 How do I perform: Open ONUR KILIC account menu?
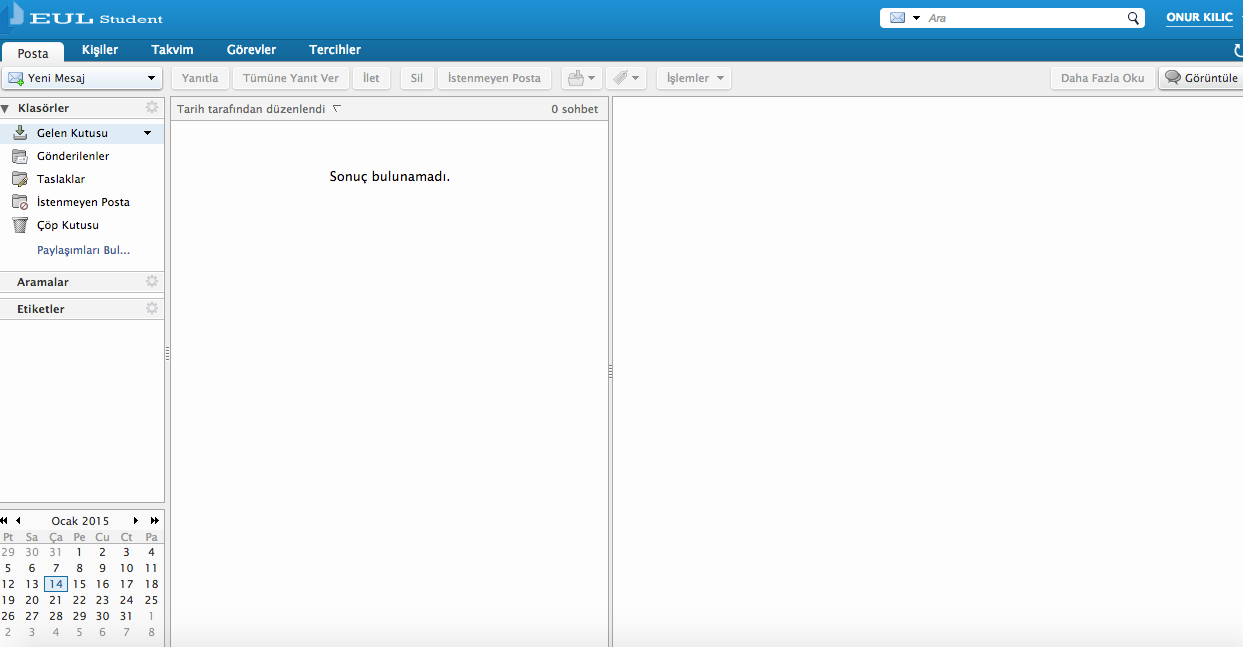click(x=1200, y=18)
